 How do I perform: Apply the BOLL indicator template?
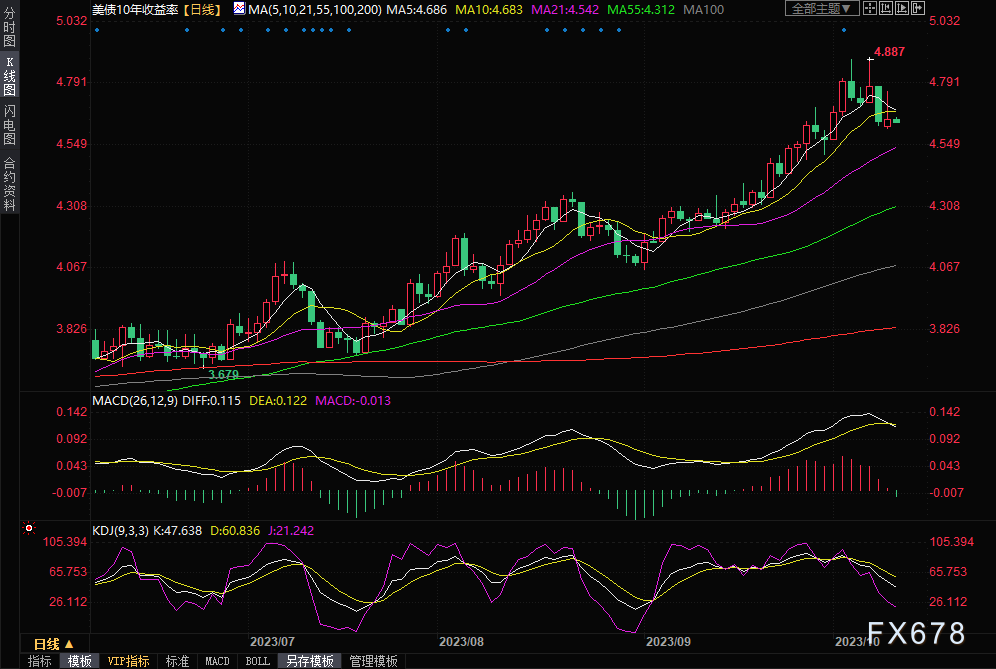257,661
